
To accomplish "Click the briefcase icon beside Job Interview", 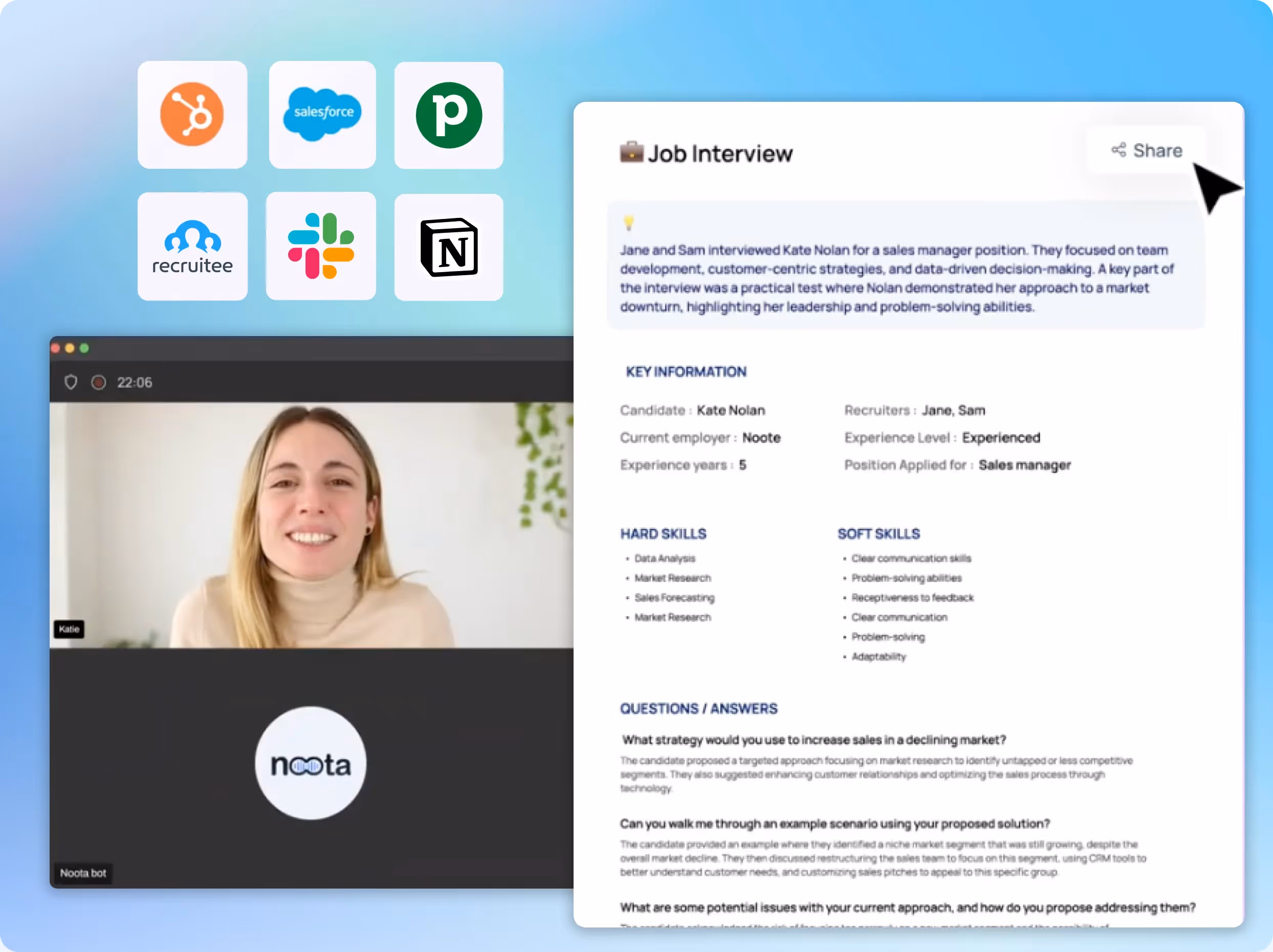I will tap(631, 152).
